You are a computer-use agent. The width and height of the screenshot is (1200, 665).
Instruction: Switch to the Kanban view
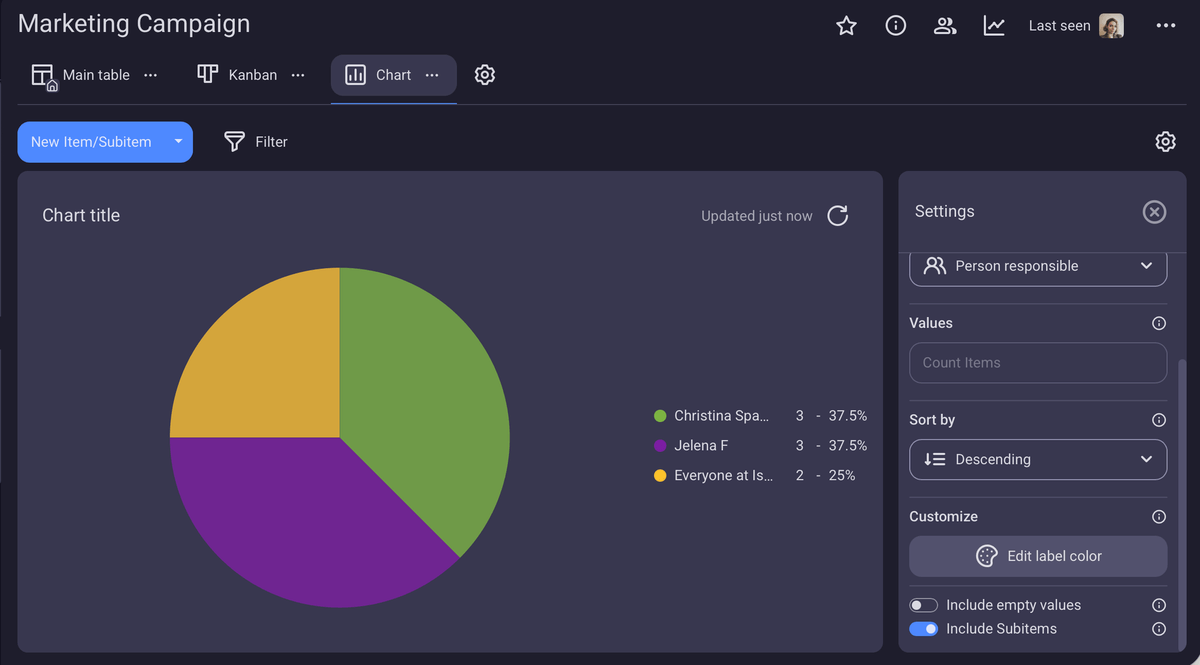[x=252, y=74]
